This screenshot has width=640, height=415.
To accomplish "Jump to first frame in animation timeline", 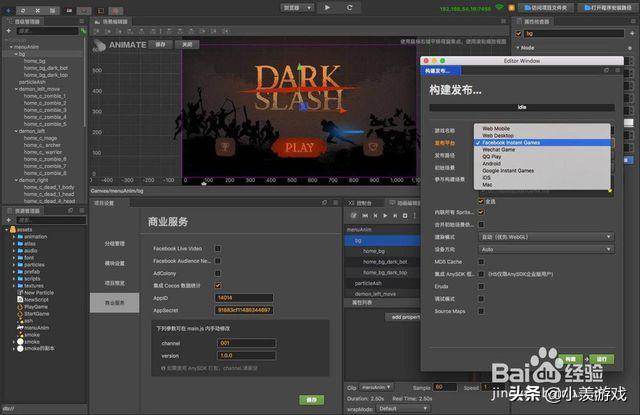I will pos(365,215).
